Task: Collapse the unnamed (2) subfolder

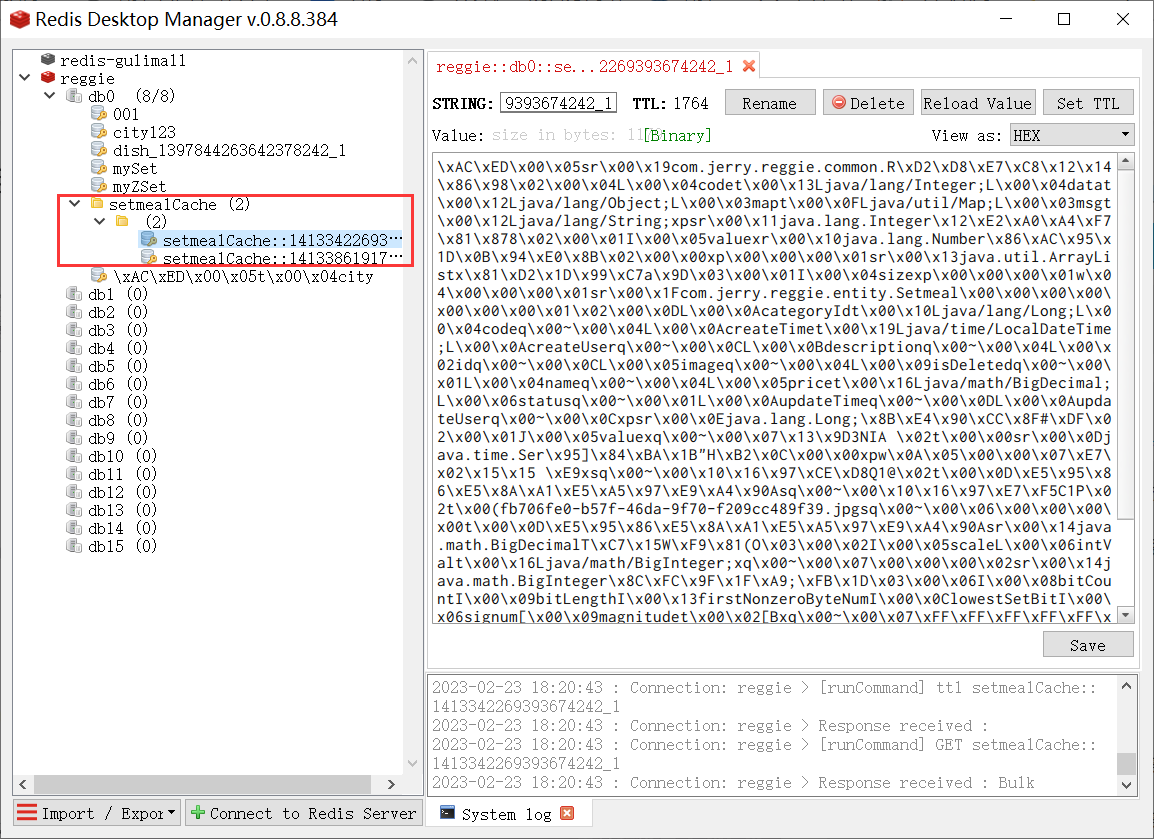Action: [x=100, y=221]
